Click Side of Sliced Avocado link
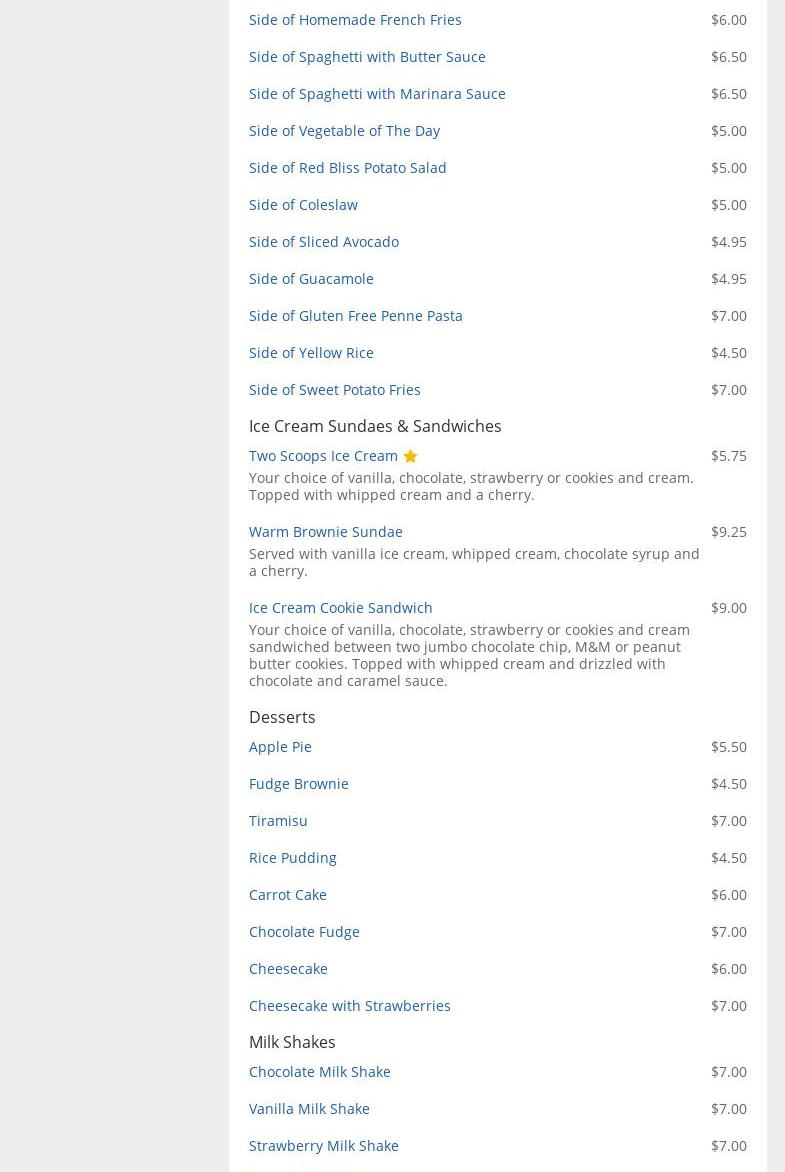The image size is (785, 1172). click(x=323, y=242)
